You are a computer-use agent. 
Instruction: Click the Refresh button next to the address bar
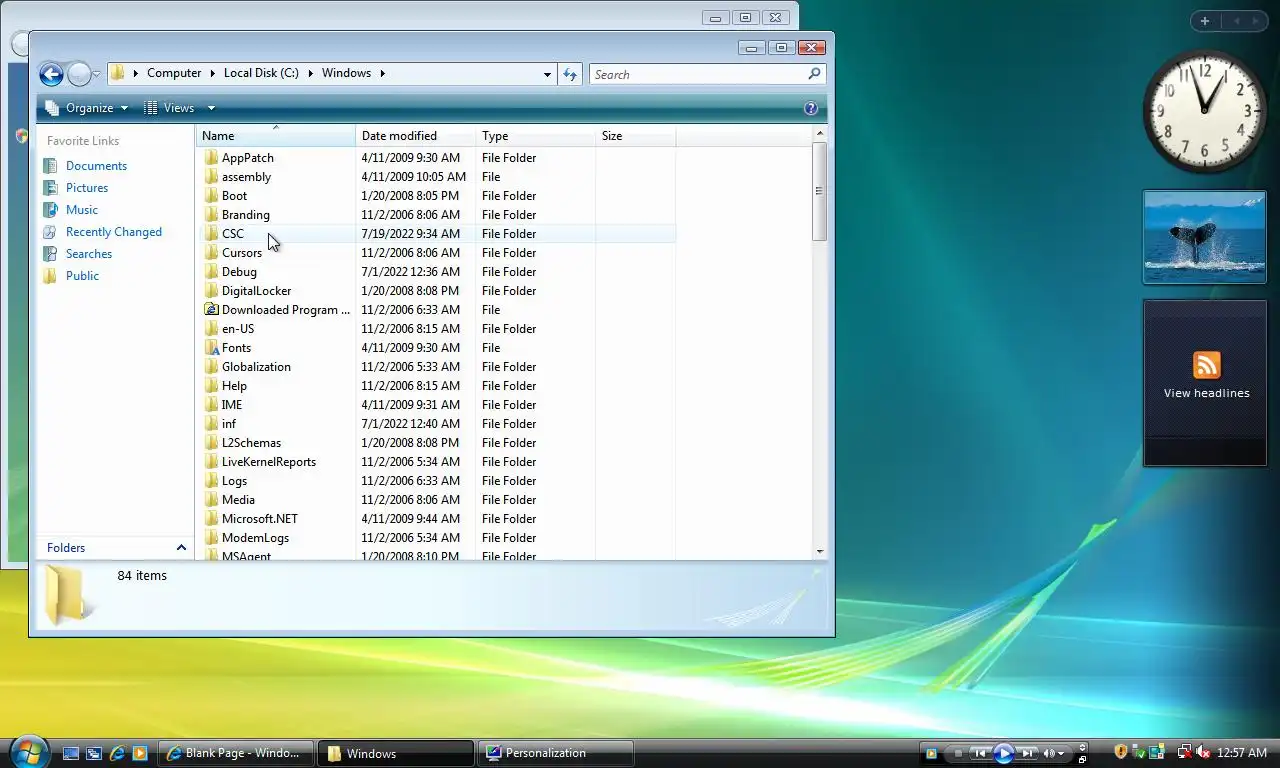click(x=570, y=74)
